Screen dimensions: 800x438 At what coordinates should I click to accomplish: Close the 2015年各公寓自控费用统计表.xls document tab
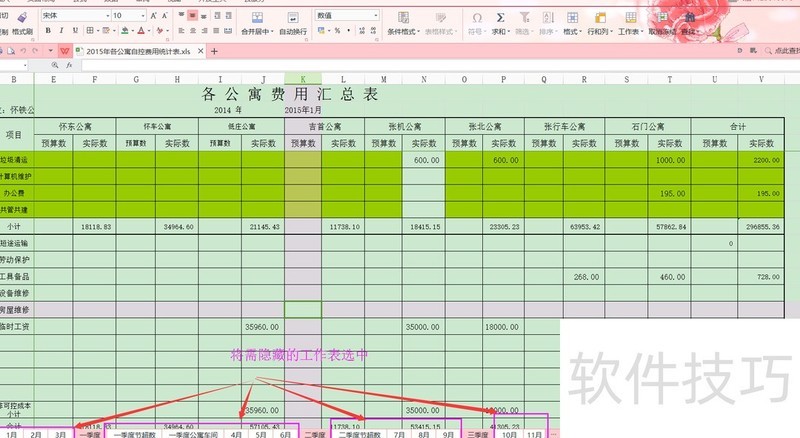tap(201, 51)
